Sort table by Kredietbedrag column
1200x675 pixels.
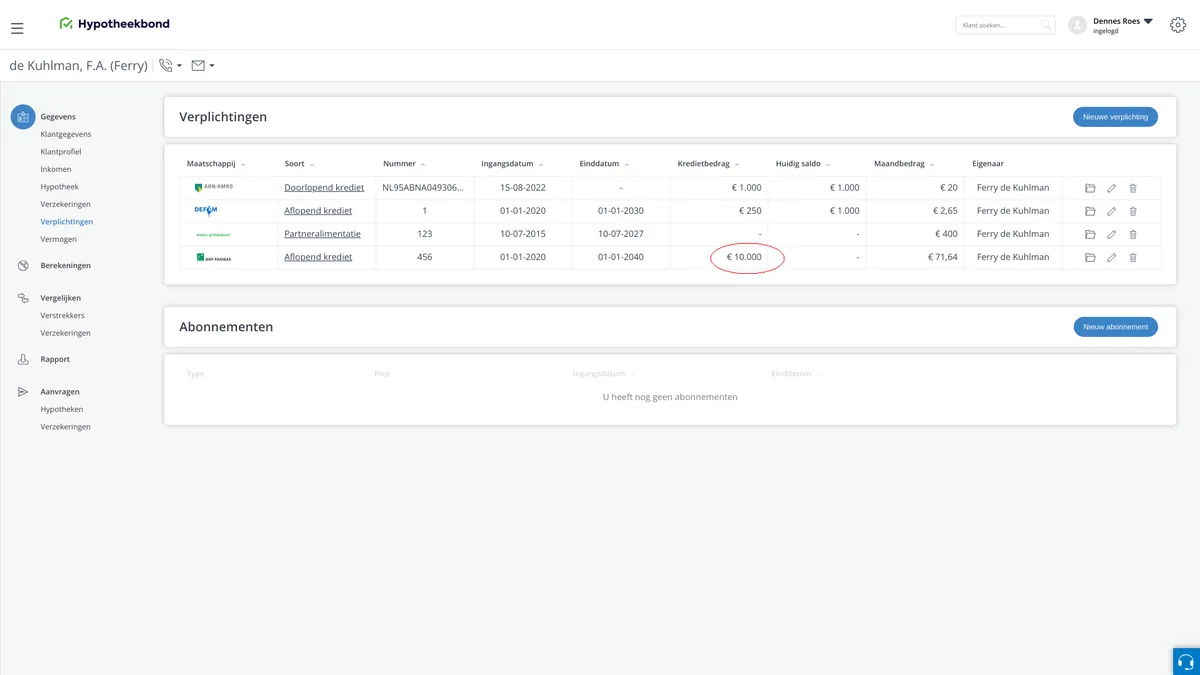click(708, 164)
